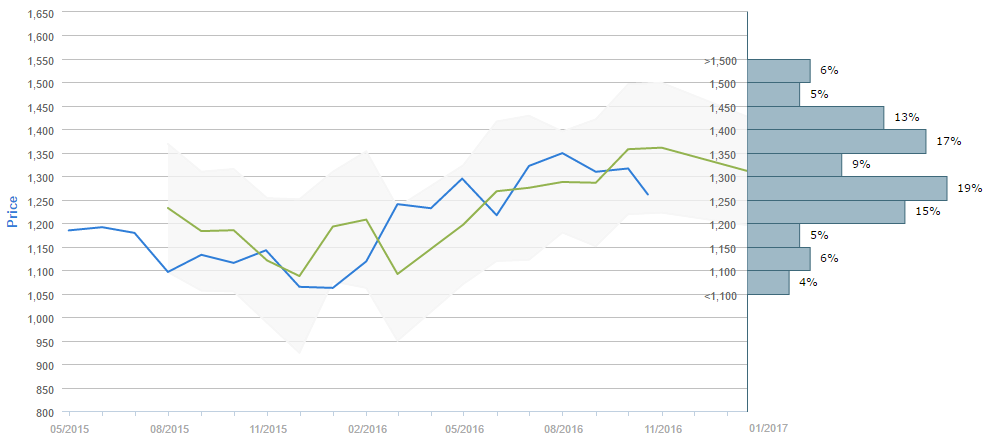990x437 pixels.
Task: Select the 01/2017 end date label
Action: click(768, 428)
